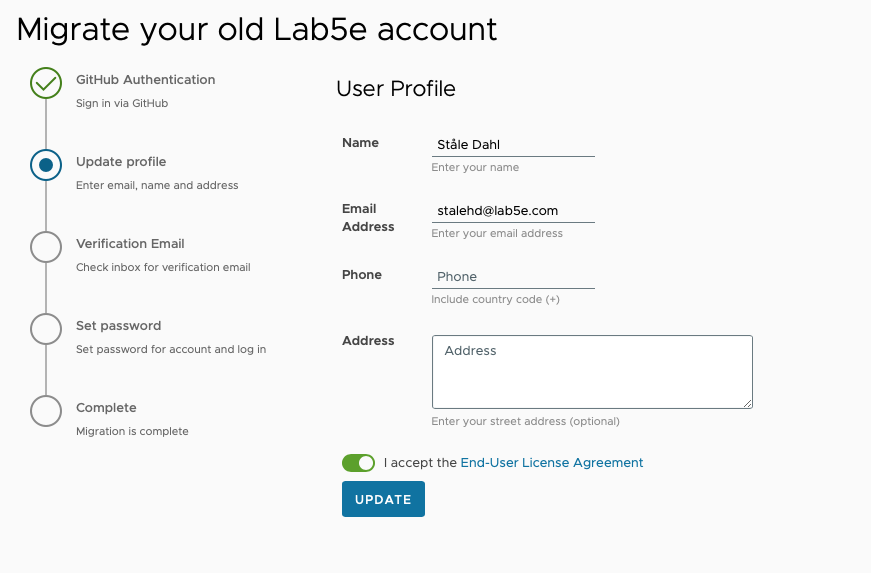Viewport: 871px width, 573px height.
Task: Select the Update profile step title
Action: click(x=121, y=162)
